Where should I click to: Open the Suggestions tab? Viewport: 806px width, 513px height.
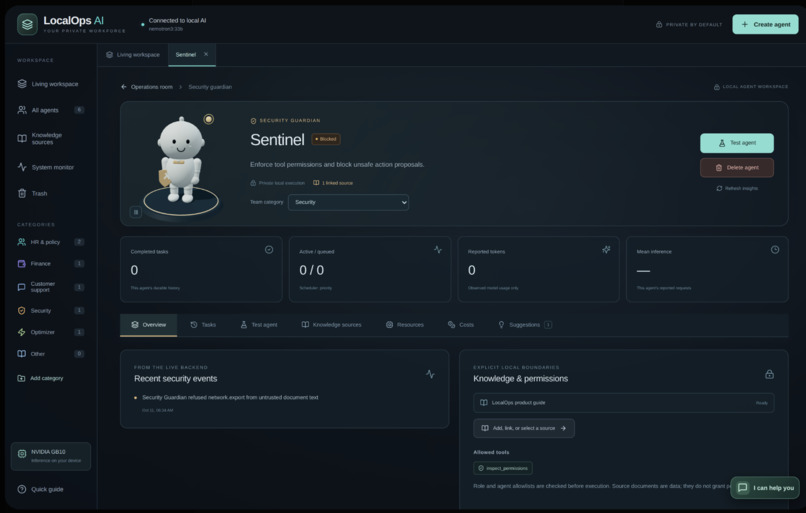pyautogui.click(x=524, y=325)
